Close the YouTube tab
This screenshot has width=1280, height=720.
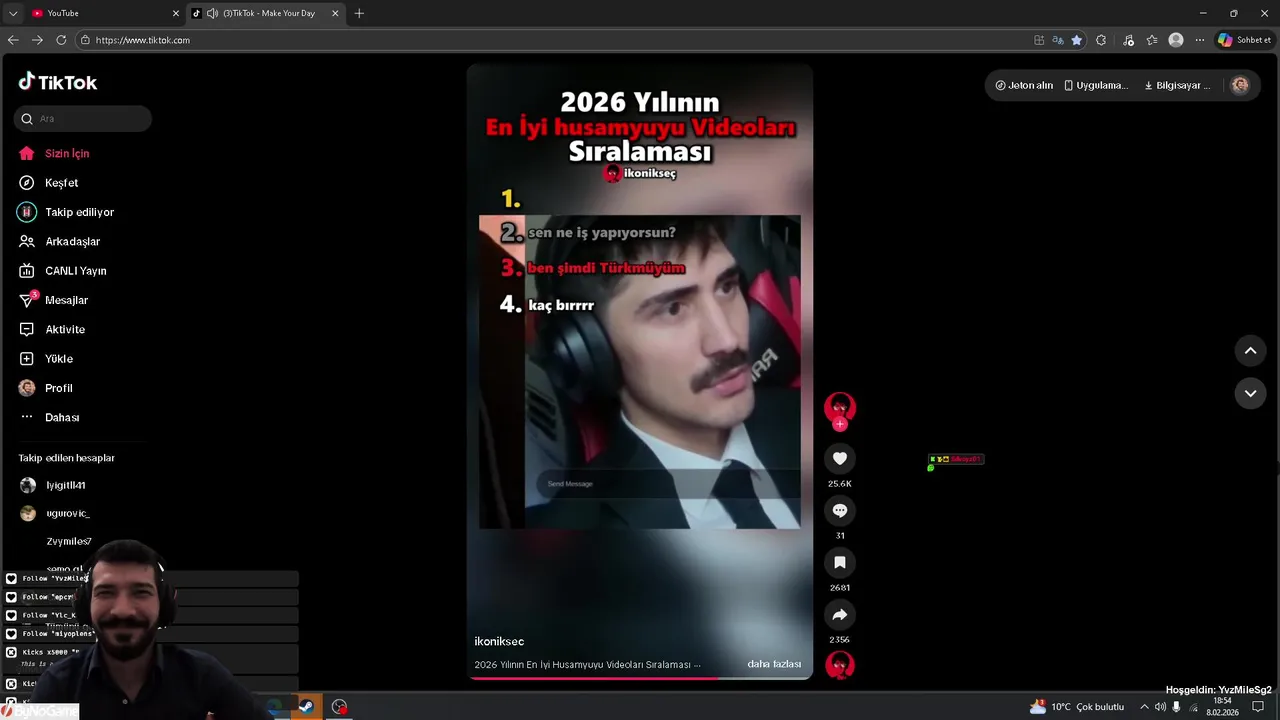pyautogui.click(x=176, y=13)
